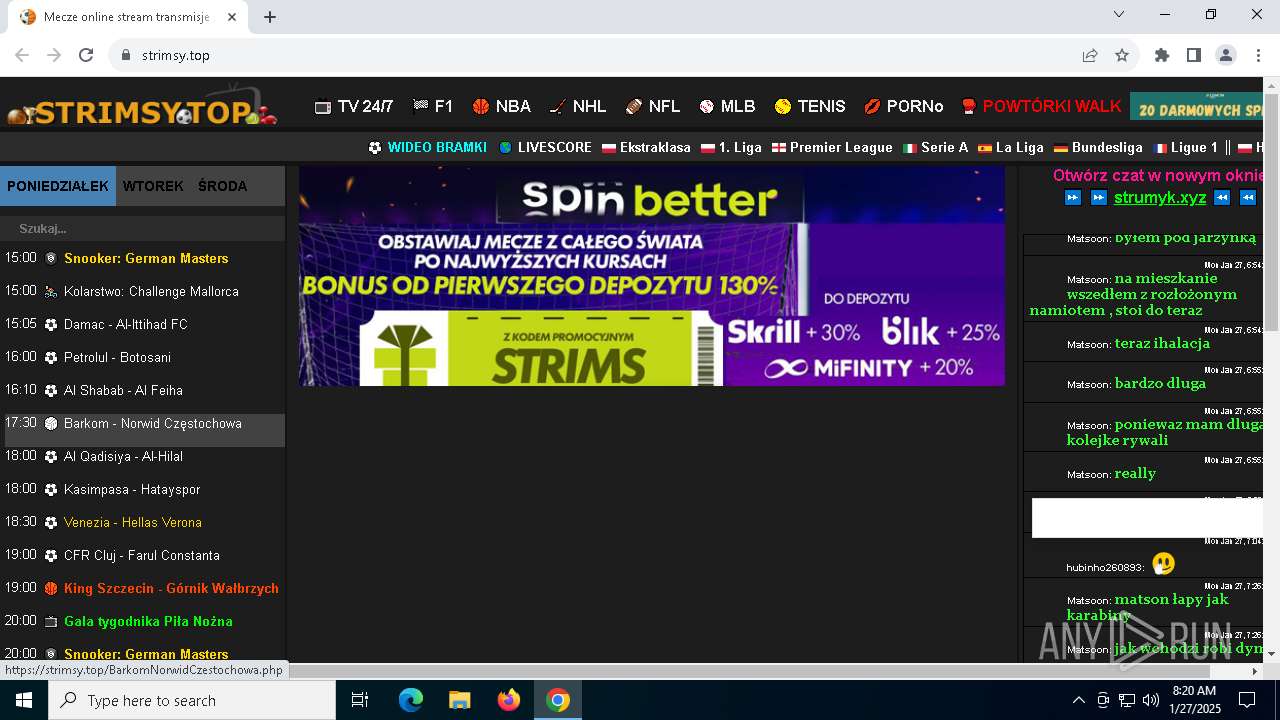Open the NFL section
The image size is (1280, 720).
[x=653, y=106]
